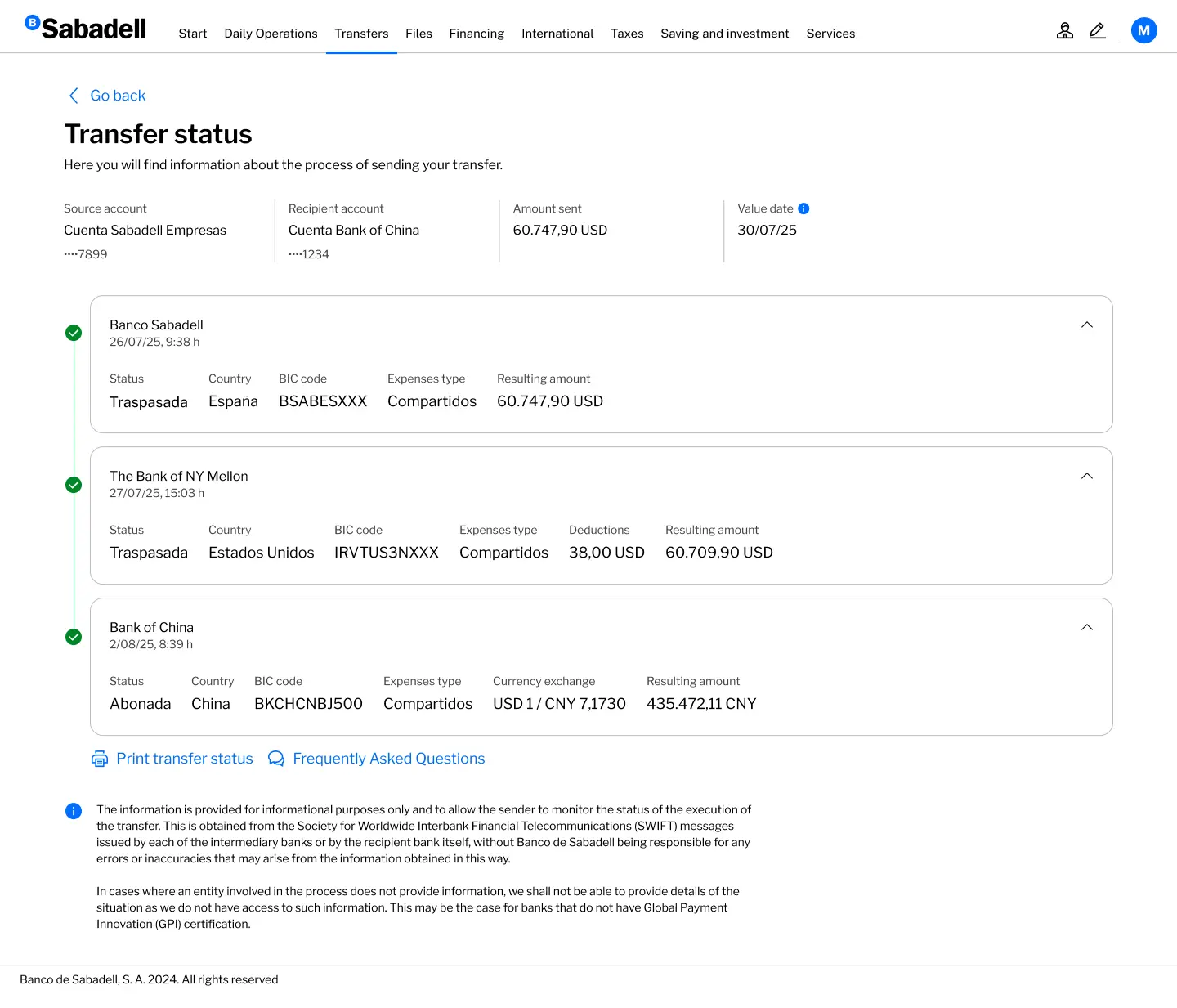Viewport: 1177px width, 1008px height.
Task: Click timestamp 26/07/25, 9:38 h
Action: (154, 342)
